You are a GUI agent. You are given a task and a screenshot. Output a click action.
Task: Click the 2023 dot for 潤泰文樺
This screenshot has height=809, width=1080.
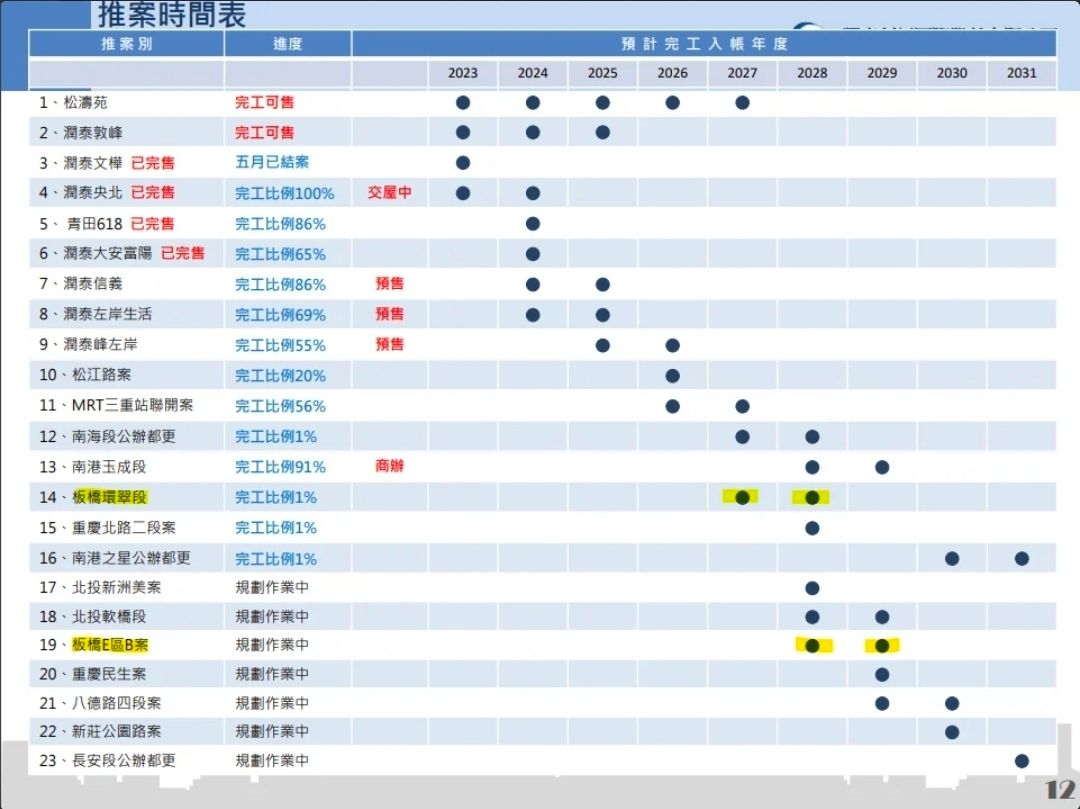[463, 163]
